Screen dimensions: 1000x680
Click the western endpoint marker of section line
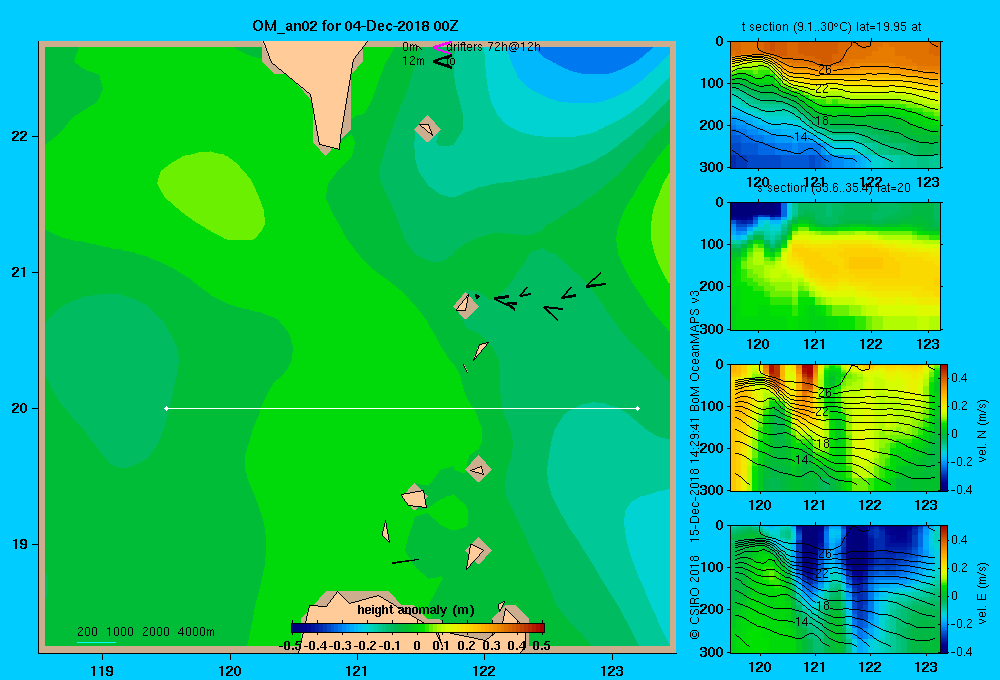pyautogui.click(x=166, y=408)
